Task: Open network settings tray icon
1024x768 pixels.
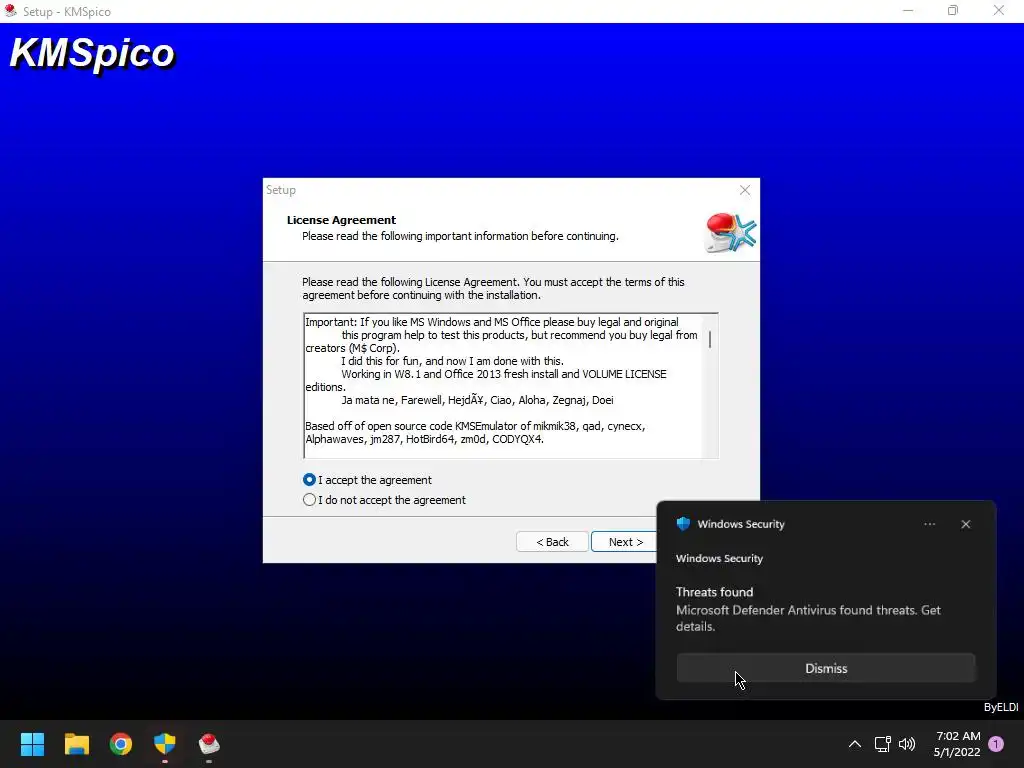Action: click(882, 744)
